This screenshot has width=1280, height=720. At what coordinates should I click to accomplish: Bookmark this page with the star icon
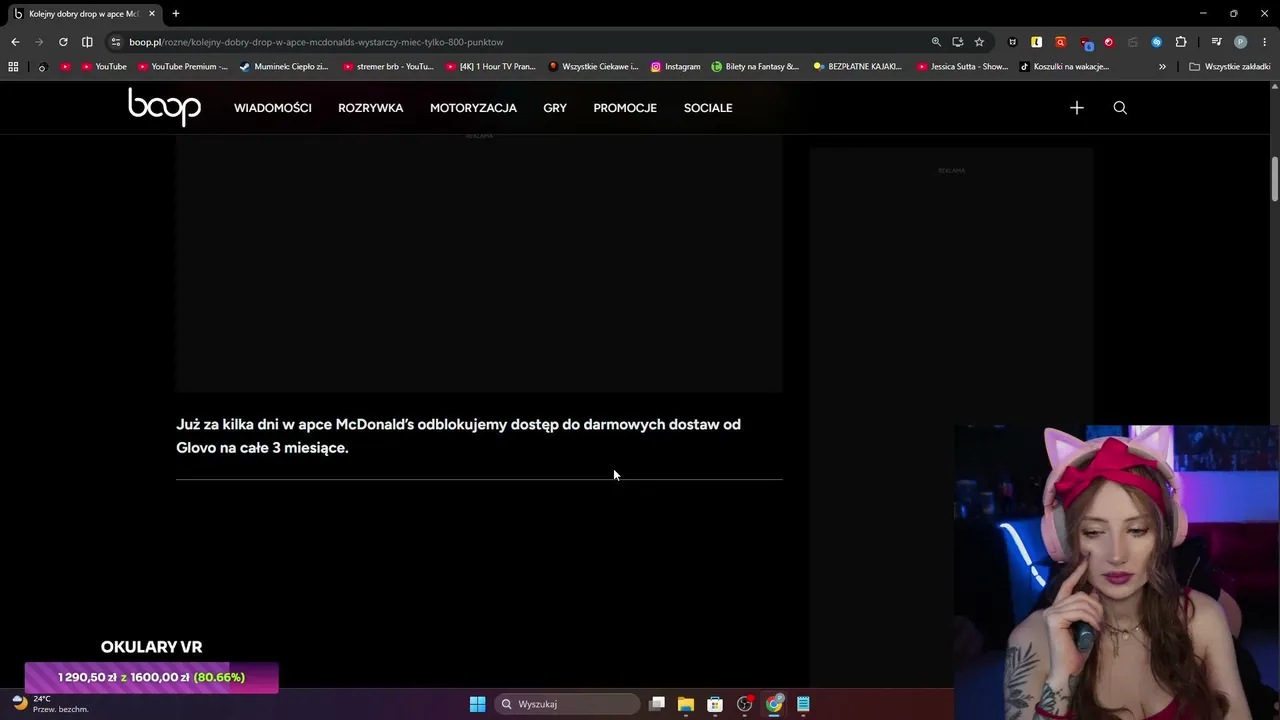pyautogui.click(x=979, y=42)
